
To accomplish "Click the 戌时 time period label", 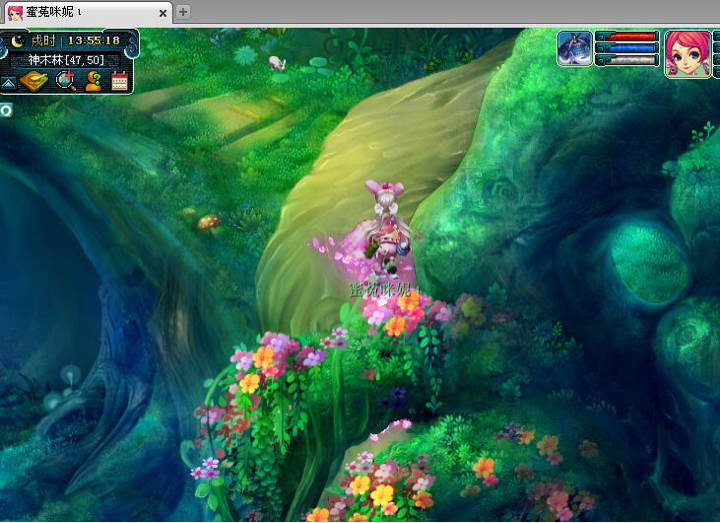I will [x=43, y=41].
